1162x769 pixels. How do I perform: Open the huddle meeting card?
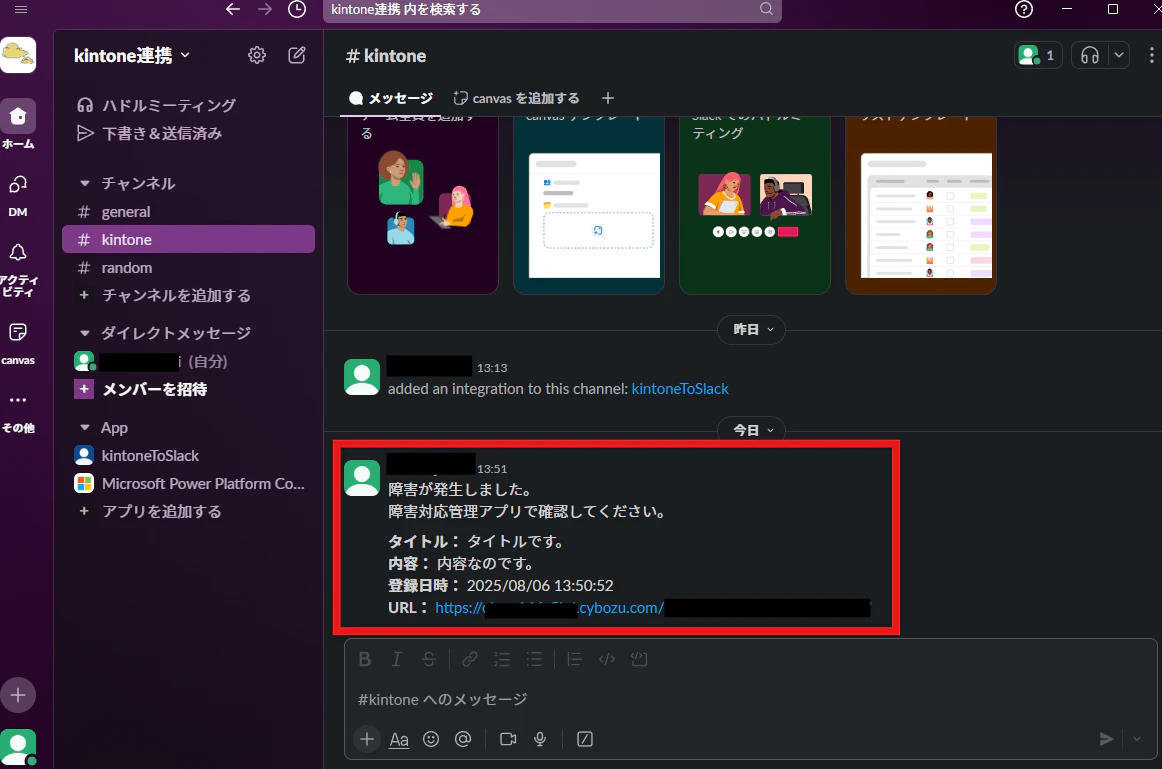pos(754,205)
